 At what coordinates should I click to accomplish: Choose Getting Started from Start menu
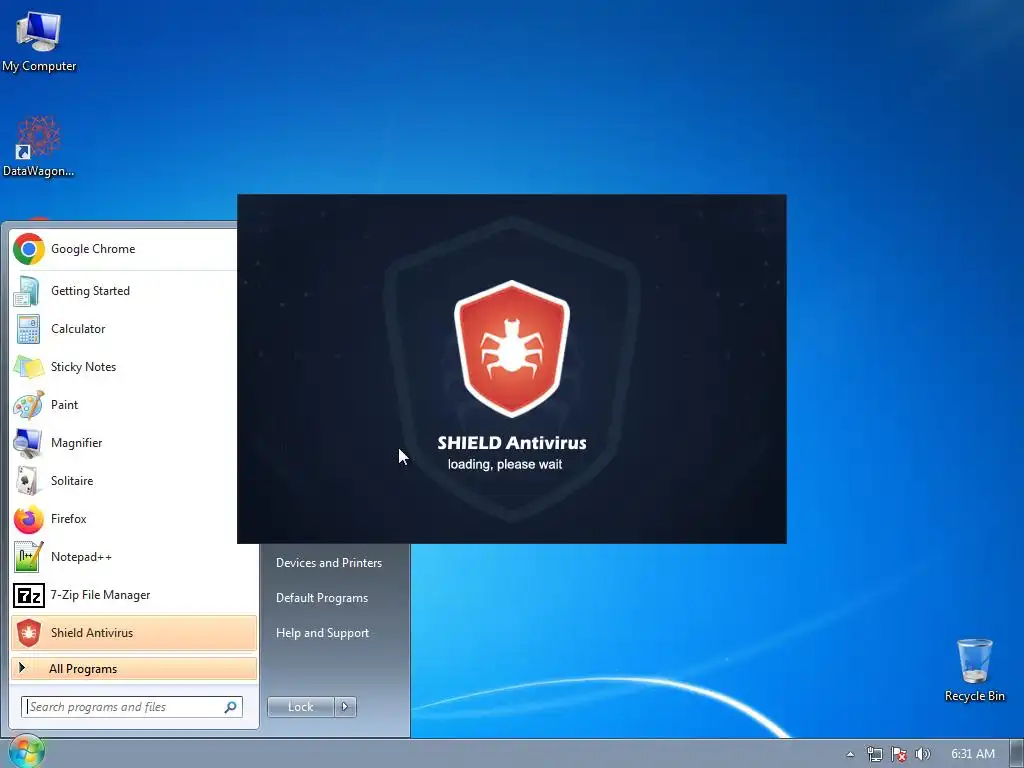pyautogui.click(x=90, y=291)
